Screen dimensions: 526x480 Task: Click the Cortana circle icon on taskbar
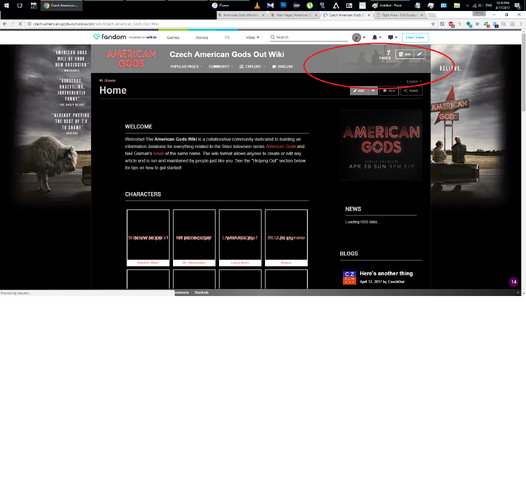[19, 5]
